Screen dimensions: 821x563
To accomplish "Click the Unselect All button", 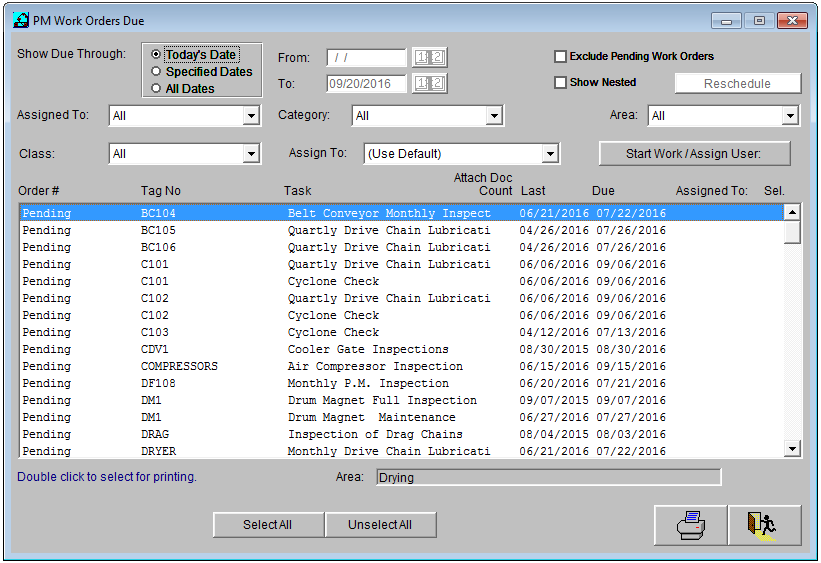I will coord(381,525).
